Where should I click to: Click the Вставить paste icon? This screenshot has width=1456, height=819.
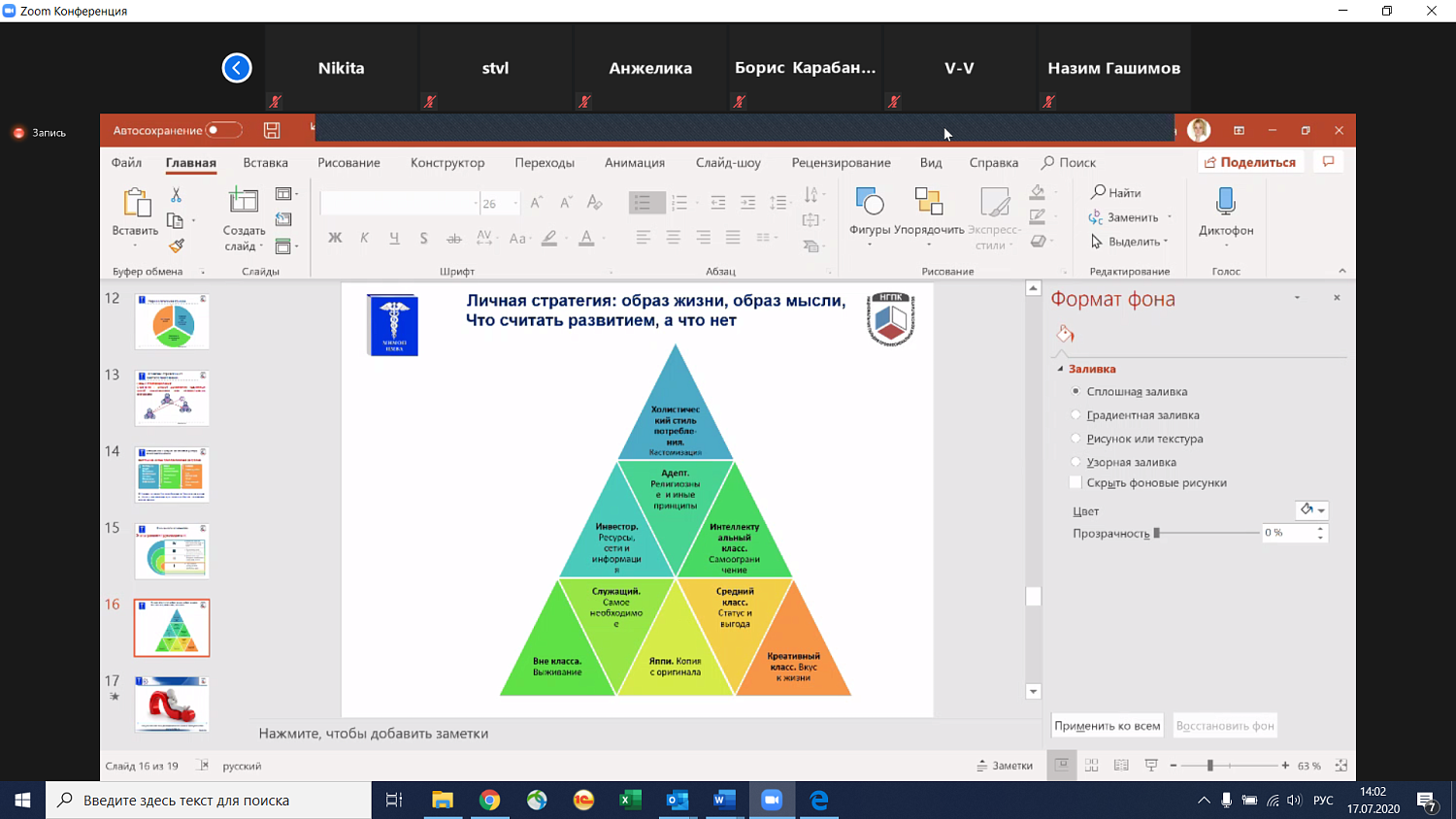(136, 203)
